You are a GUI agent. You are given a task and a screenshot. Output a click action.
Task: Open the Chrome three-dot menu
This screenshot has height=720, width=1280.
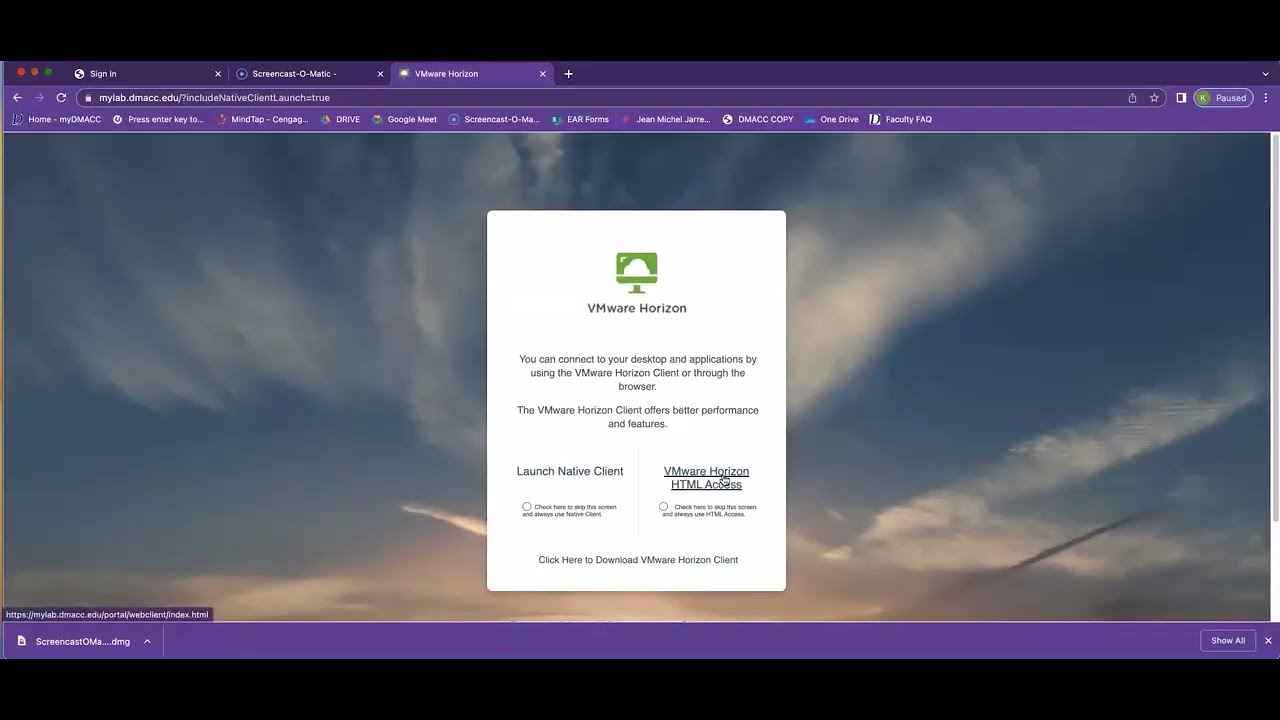pos(1266,98)
